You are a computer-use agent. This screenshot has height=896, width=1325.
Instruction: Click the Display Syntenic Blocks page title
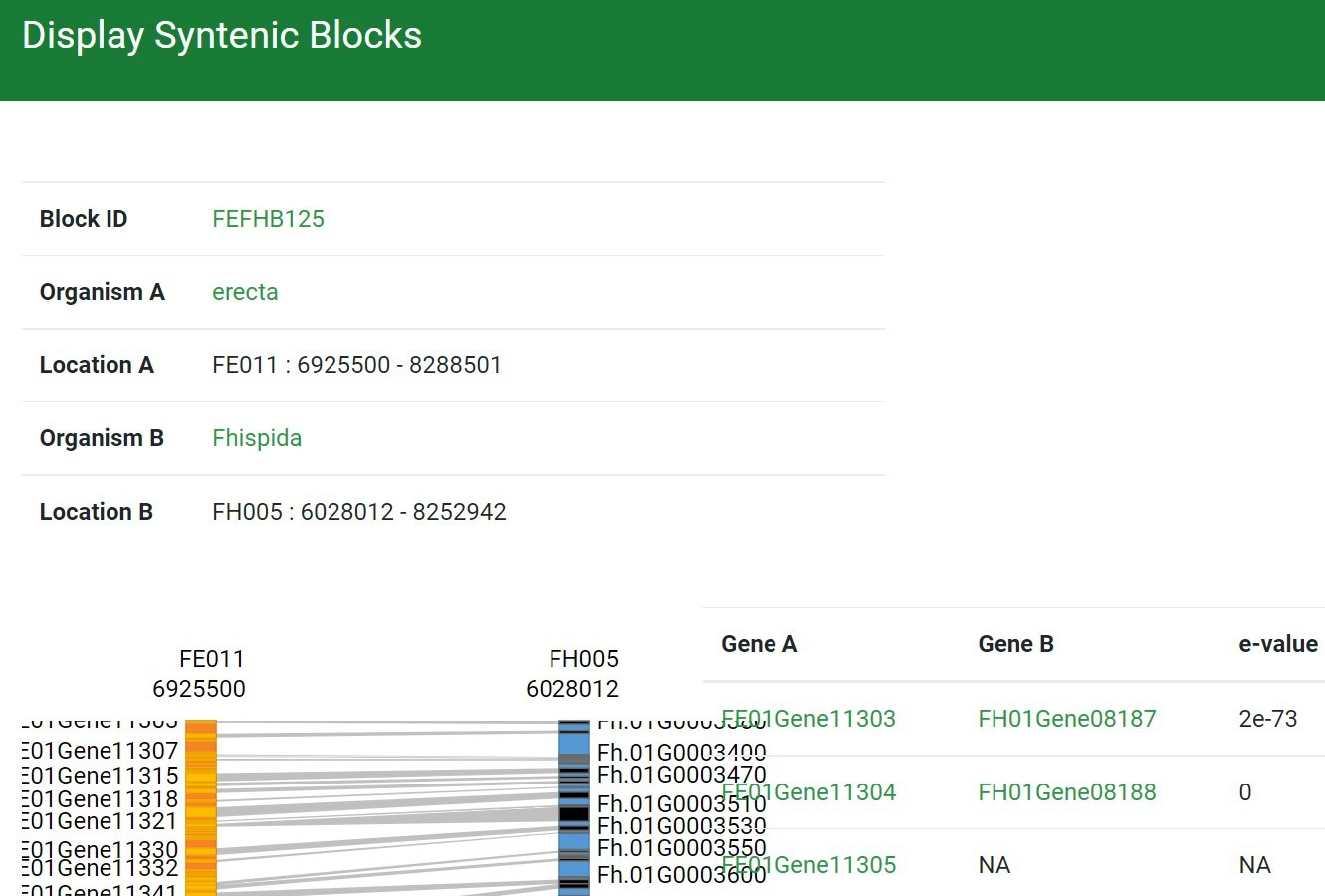point(222,36)
